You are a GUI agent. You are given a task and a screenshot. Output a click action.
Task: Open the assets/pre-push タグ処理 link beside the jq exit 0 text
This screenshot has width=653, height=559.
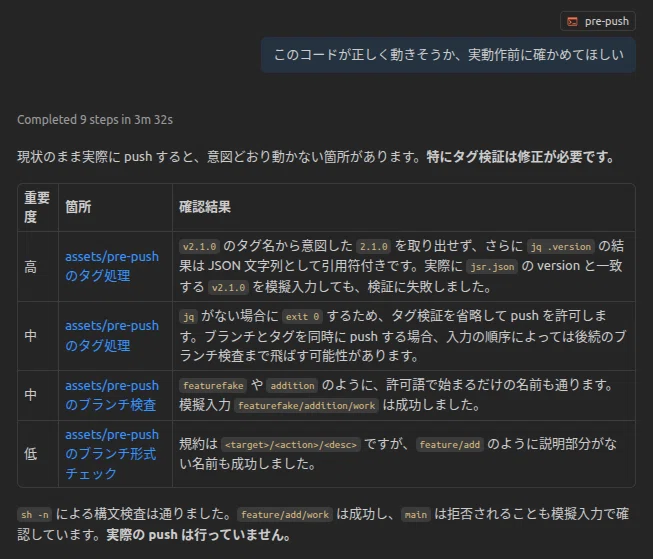pyautogui.click(x=112, y=335)
